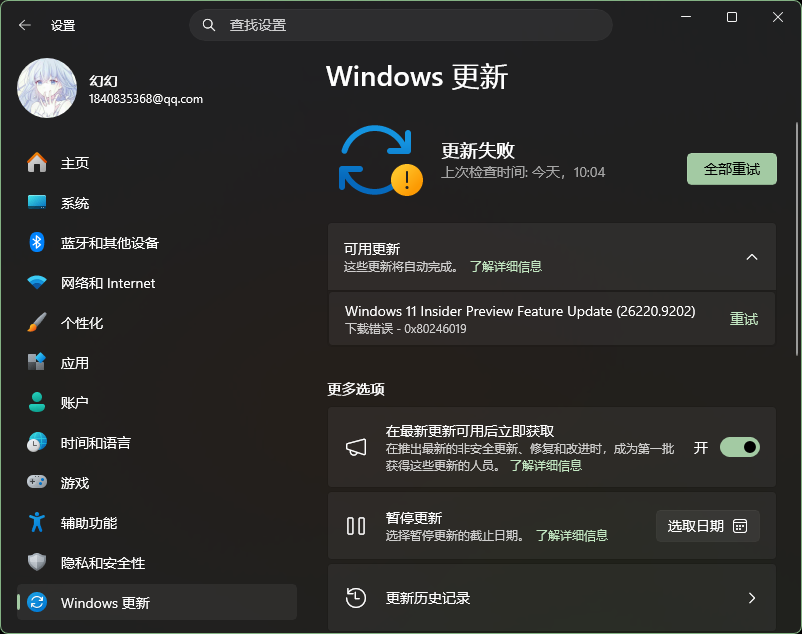Viewport: 802px width, 634px height.
Task: Click the Accessibility figure icon
Action: pos(37,522)
